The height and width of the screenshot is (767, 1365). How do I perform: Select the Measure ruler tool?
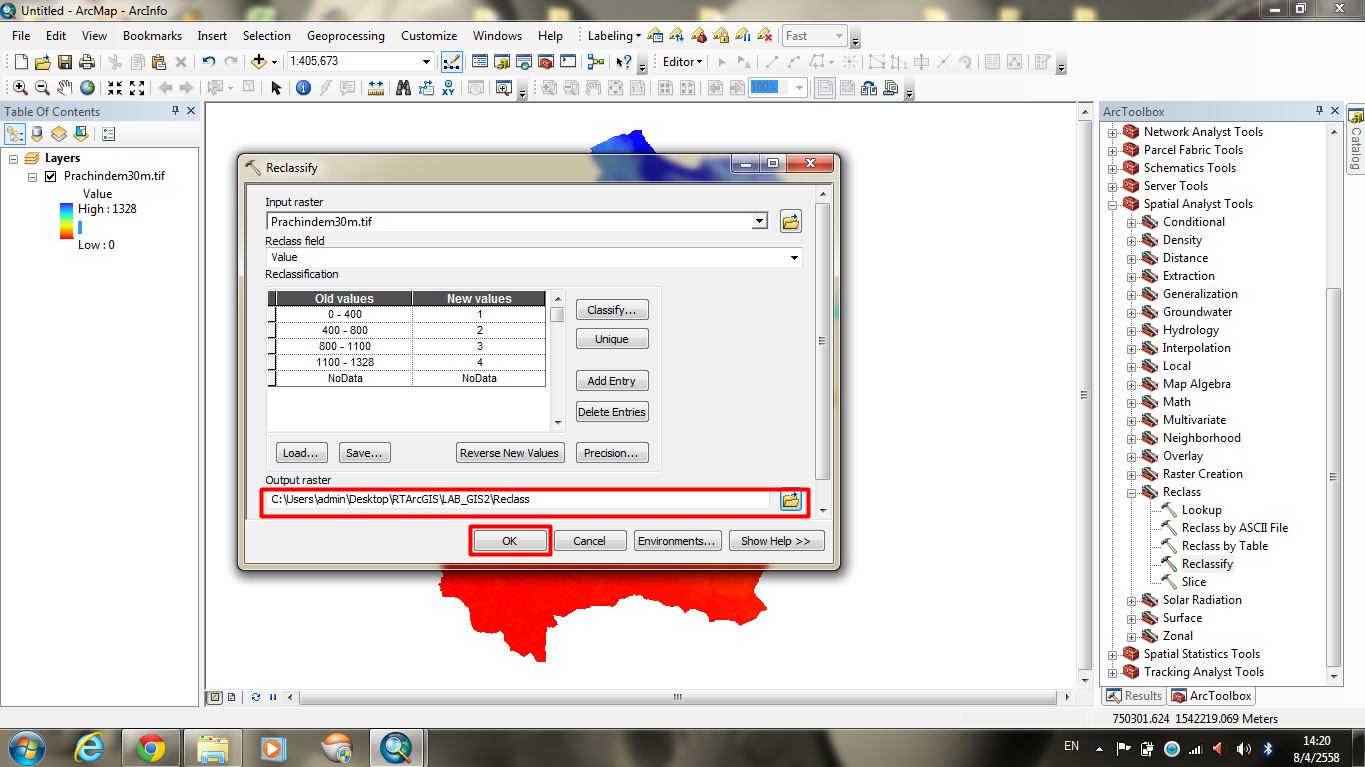tap(376, 88)
